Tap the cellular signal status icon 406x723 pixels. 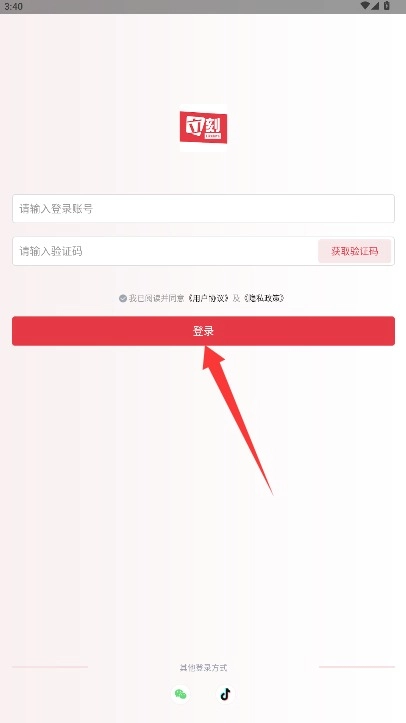pos(375,6)
